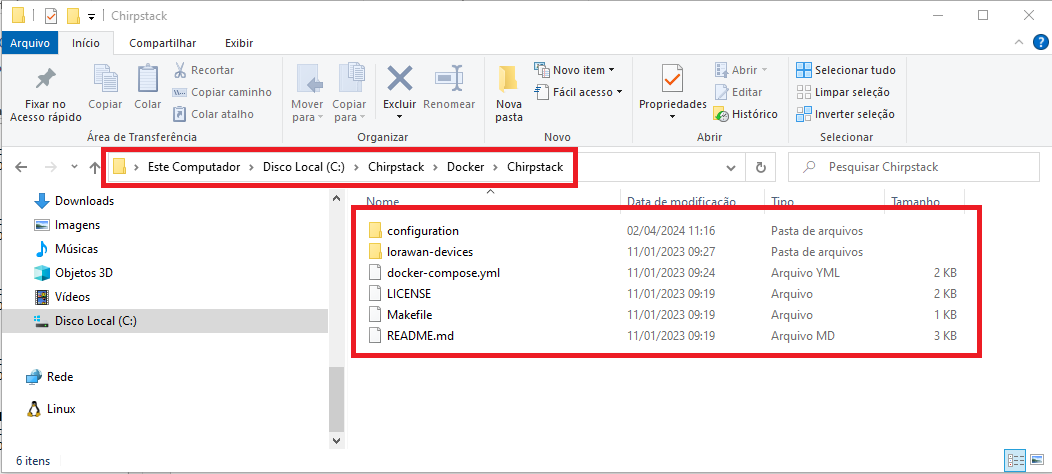Choose Colar atalho in ribbon
Image resolution: width=1052 pixels, height=474 pixels.
pos(213,114)
